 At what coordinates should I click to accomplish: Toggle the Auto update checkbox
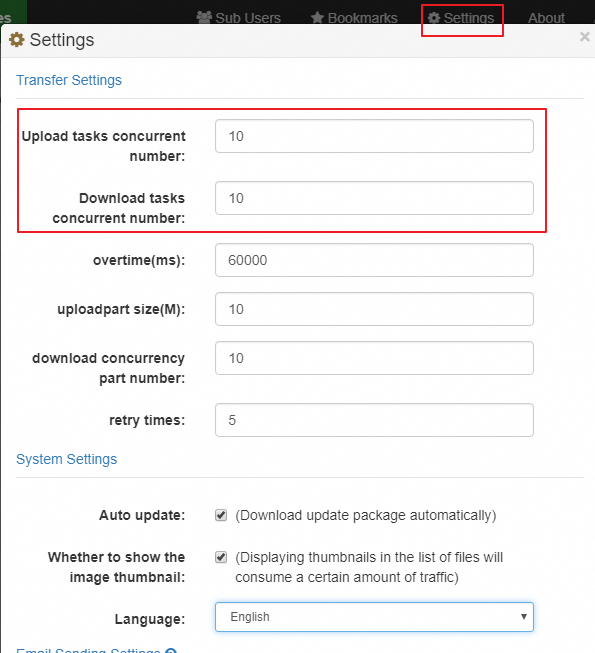click(221, 515)
